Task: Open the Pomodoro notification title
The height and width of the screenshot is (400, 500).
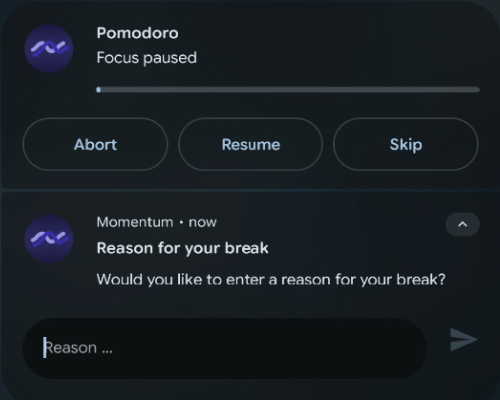Action: click(x=137, y=33)
